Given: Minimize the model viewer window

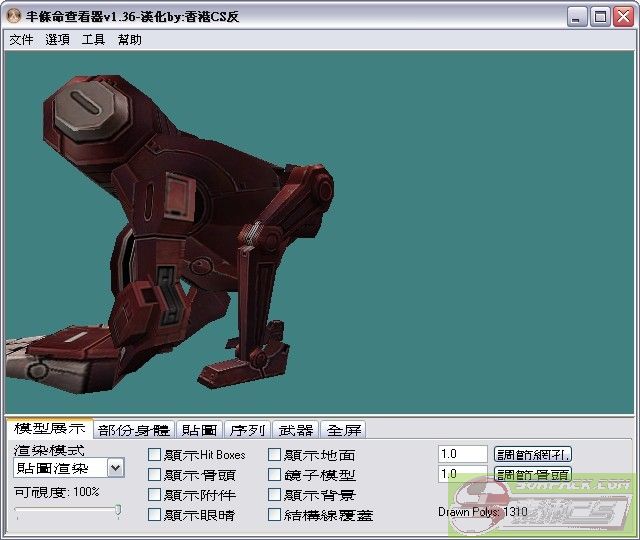Looking at the screenshot, I should coord(577,17).
